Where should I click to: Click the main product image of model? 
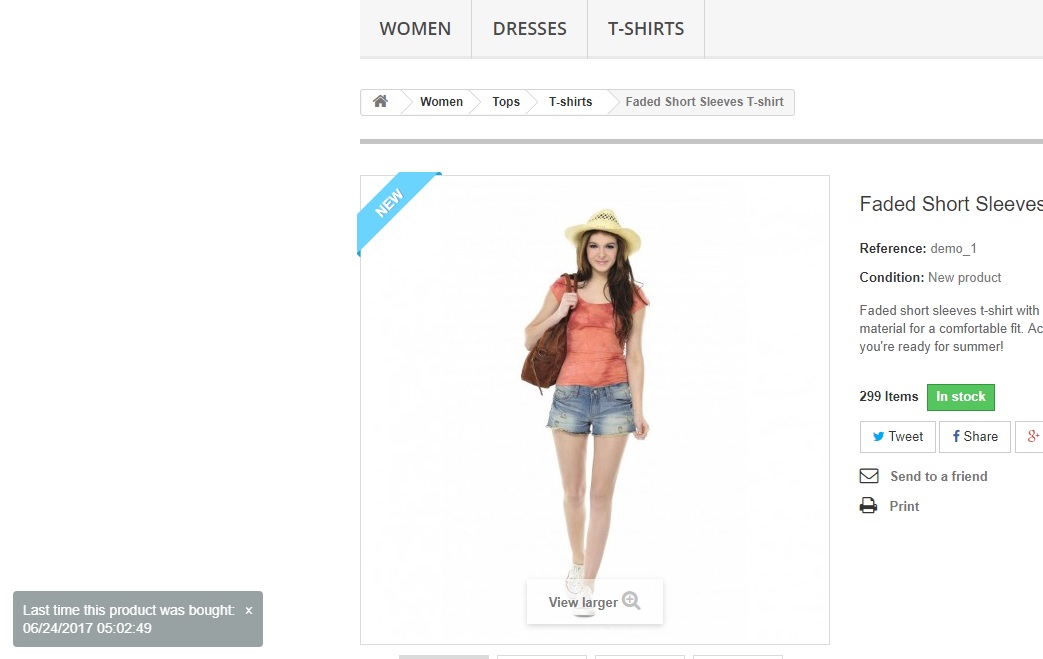click(x=595, y=410)
